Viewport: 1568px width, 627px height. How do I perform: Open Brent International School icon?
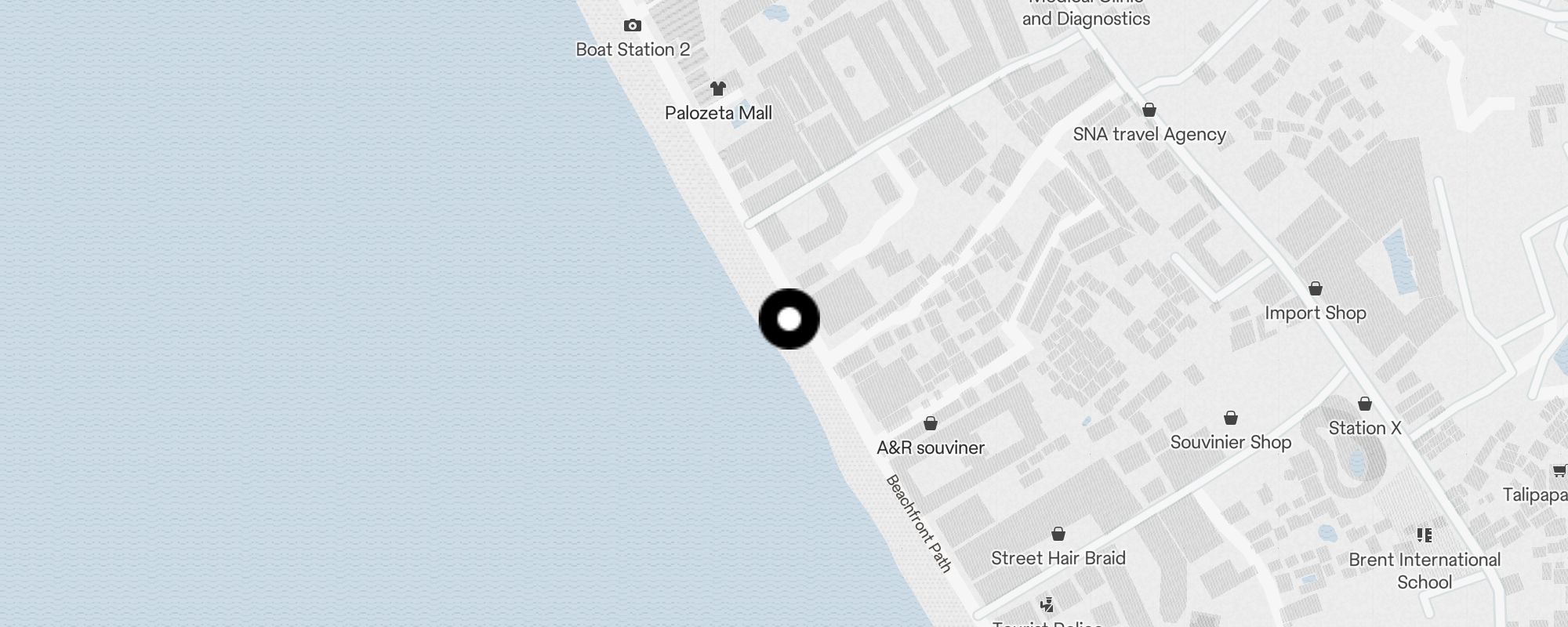(1425, 535)
